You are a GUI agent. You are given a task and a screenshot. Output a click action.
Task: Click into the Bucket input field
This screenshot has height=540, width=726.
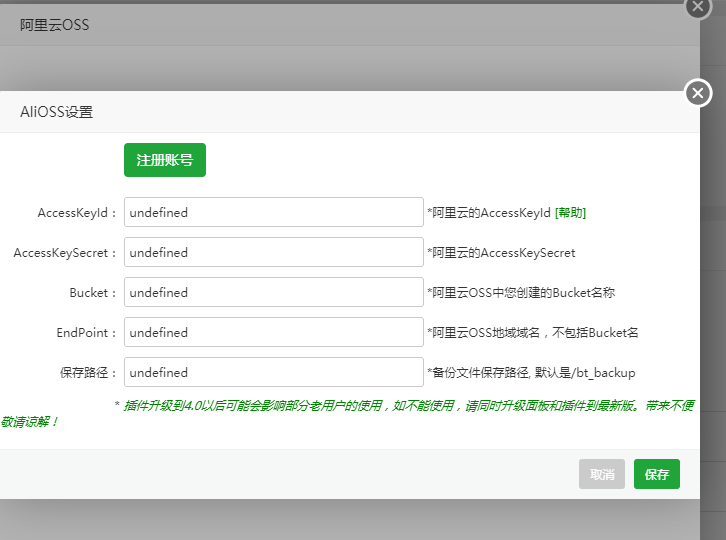pos(274,292)
